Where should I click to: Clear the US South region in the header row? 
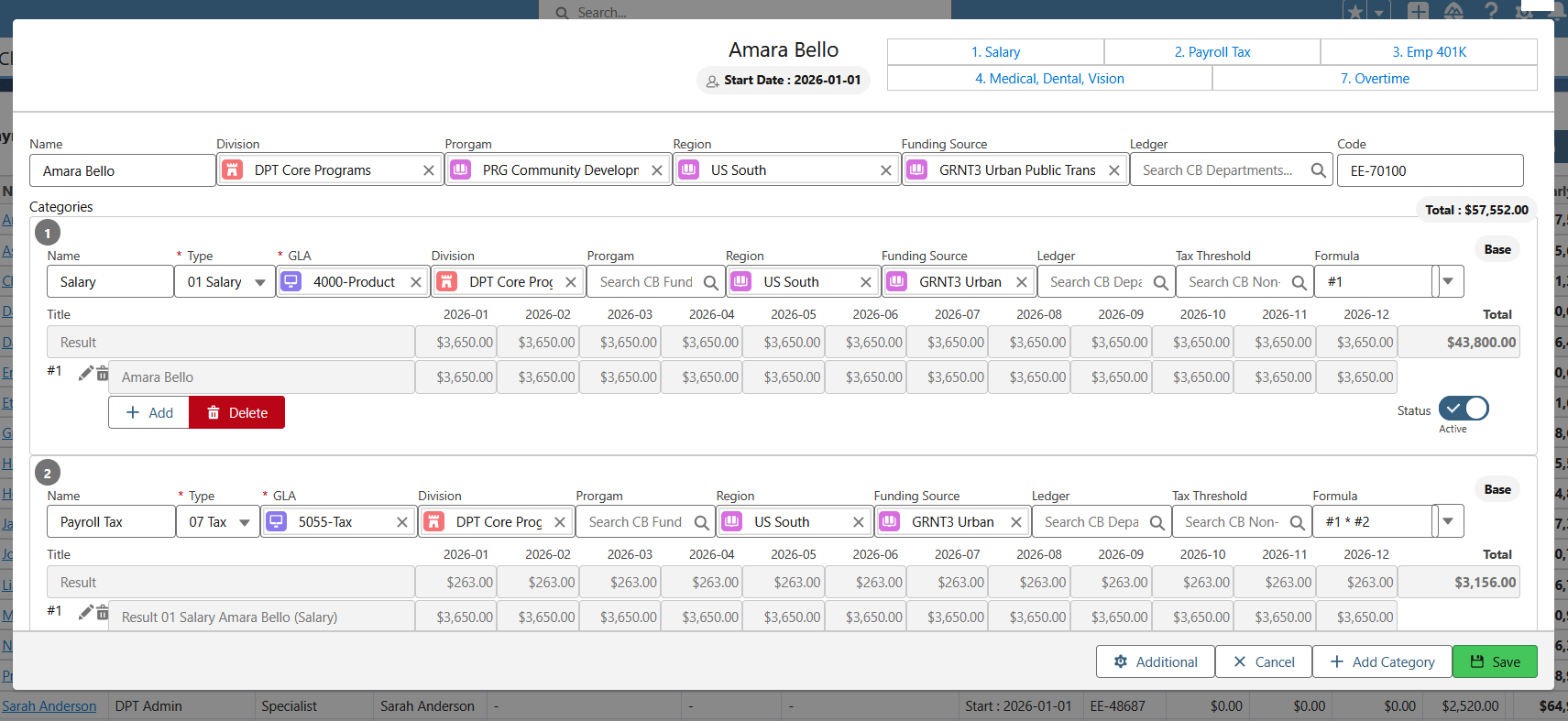[885, 170]
